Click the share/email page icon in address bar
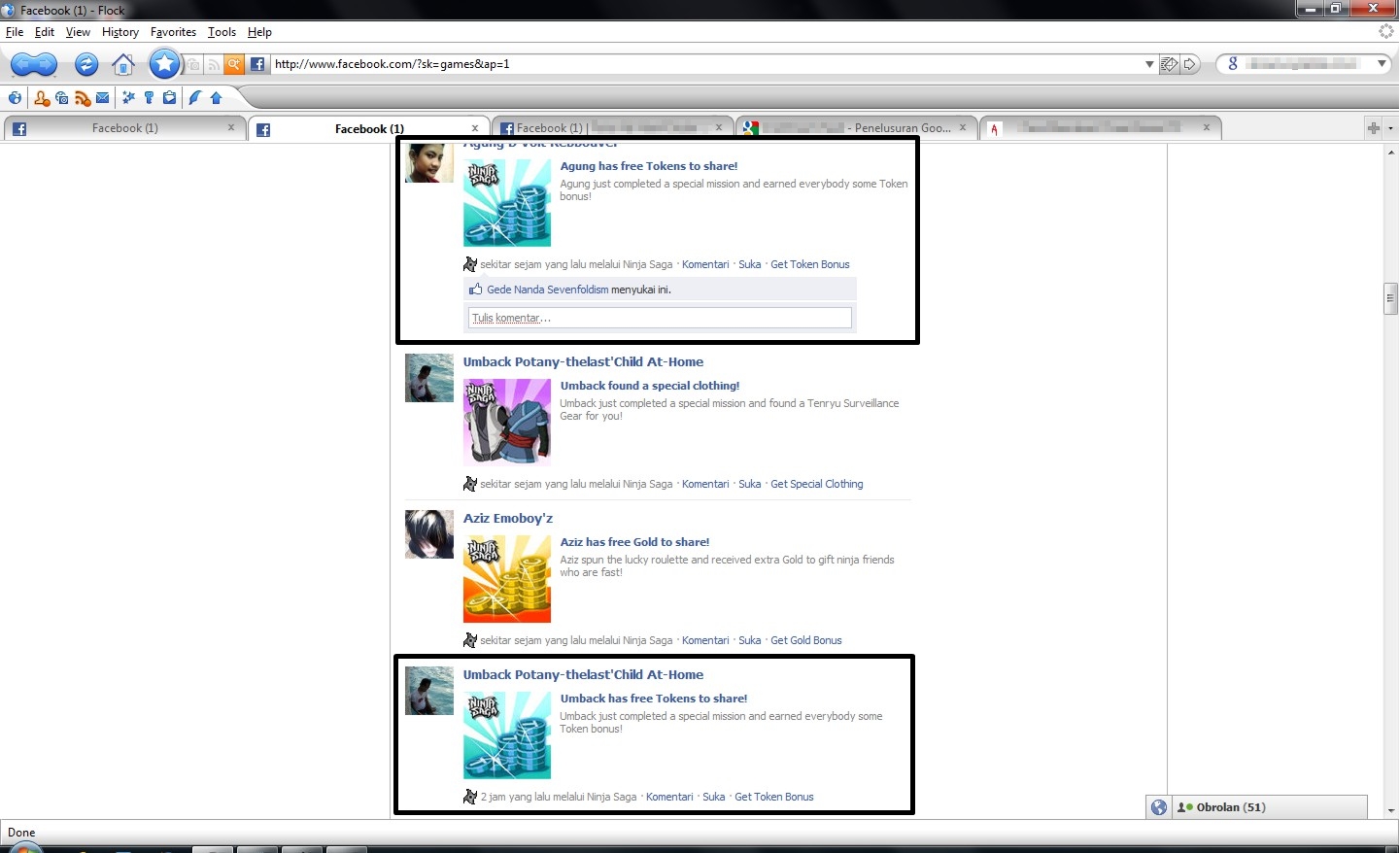Image resolution: width=1400 pixels, height=853 pixels. [1170, 64]
